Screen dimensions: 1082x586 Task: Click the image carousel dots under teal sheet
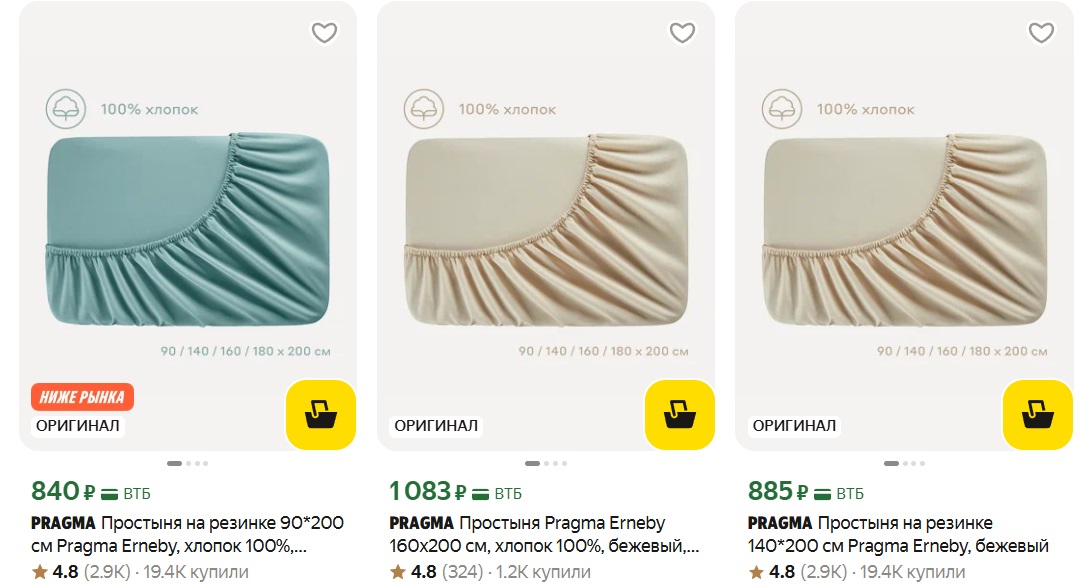point(188,463)
